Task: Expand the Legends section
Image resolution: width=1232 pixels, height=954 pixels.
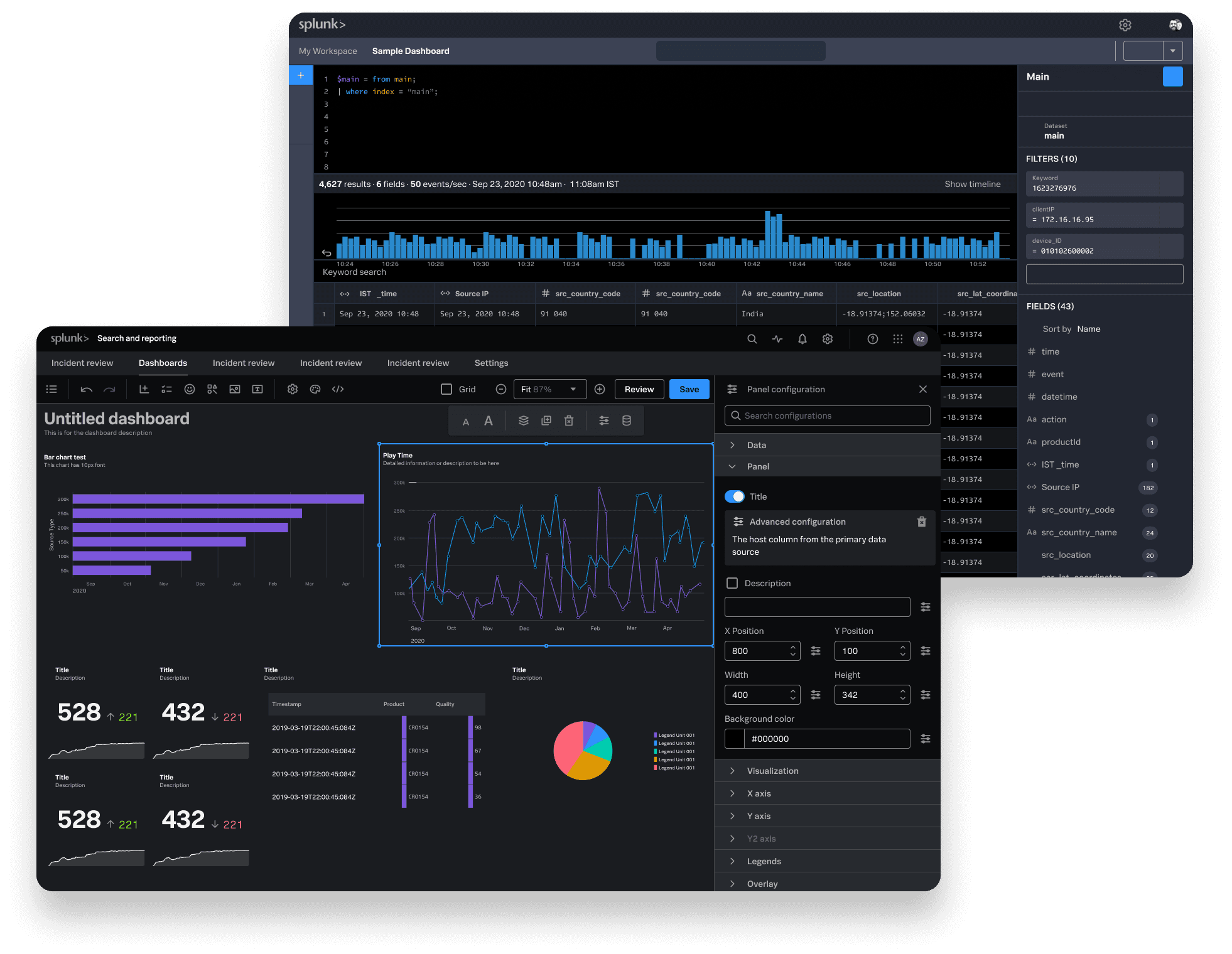Action: point(828,861)
